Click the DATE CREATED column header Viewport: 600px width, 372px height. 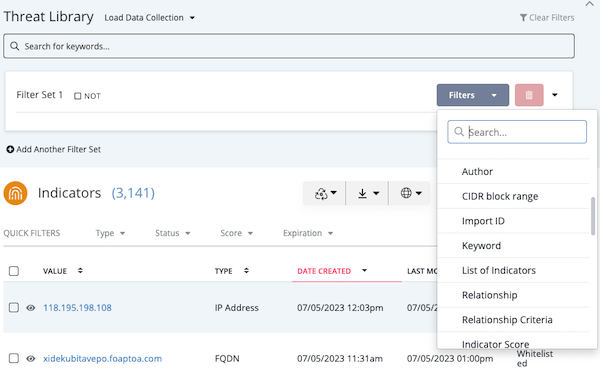pos(324,271)
